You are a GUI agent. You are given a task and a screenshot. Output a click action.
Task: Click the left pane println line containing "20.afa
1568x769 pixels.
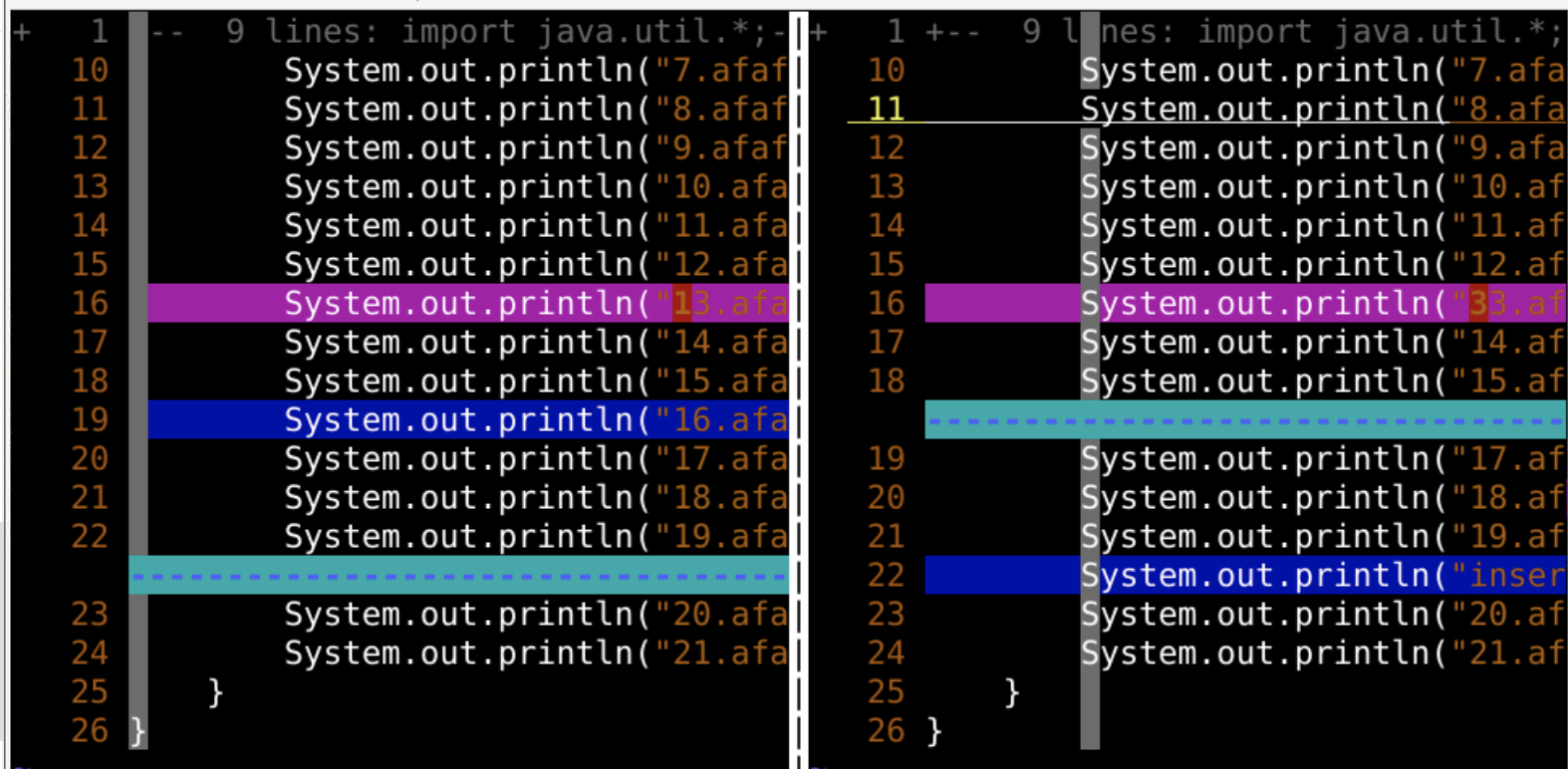(536, 615)
